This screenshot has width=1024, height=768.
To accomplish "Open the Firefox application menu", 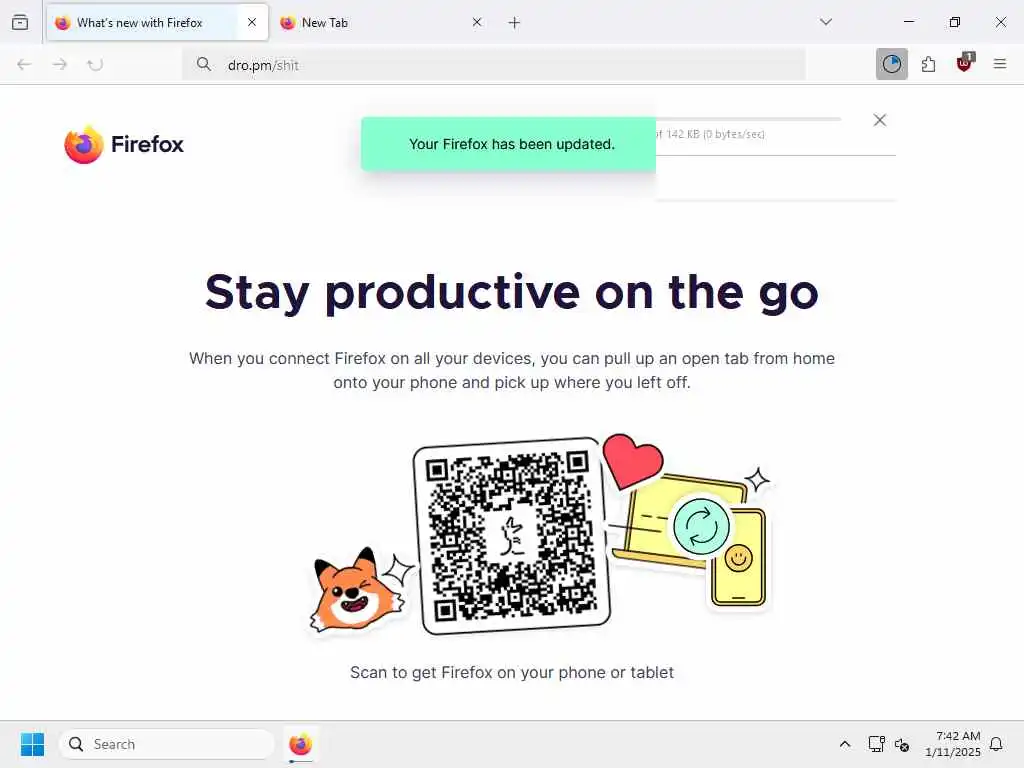I will [1000, 64].
